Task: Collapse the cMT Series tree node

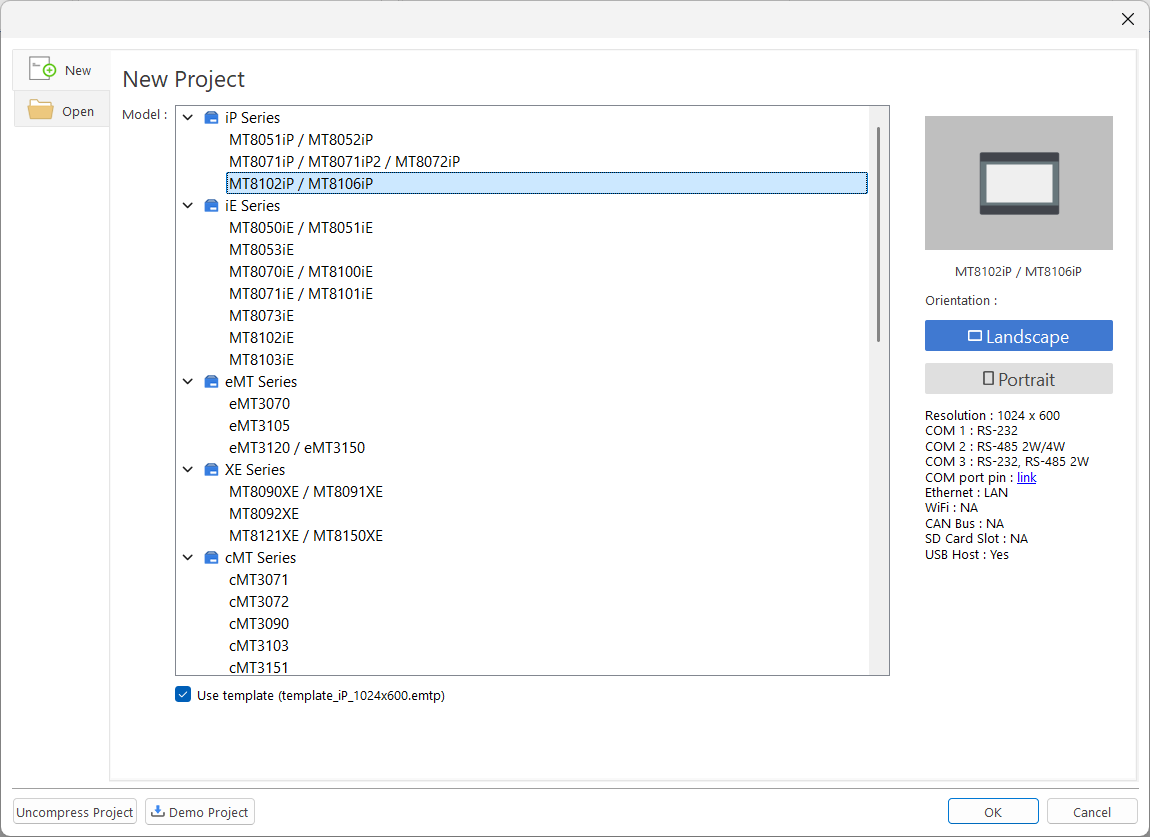Action: click(188, 558)
